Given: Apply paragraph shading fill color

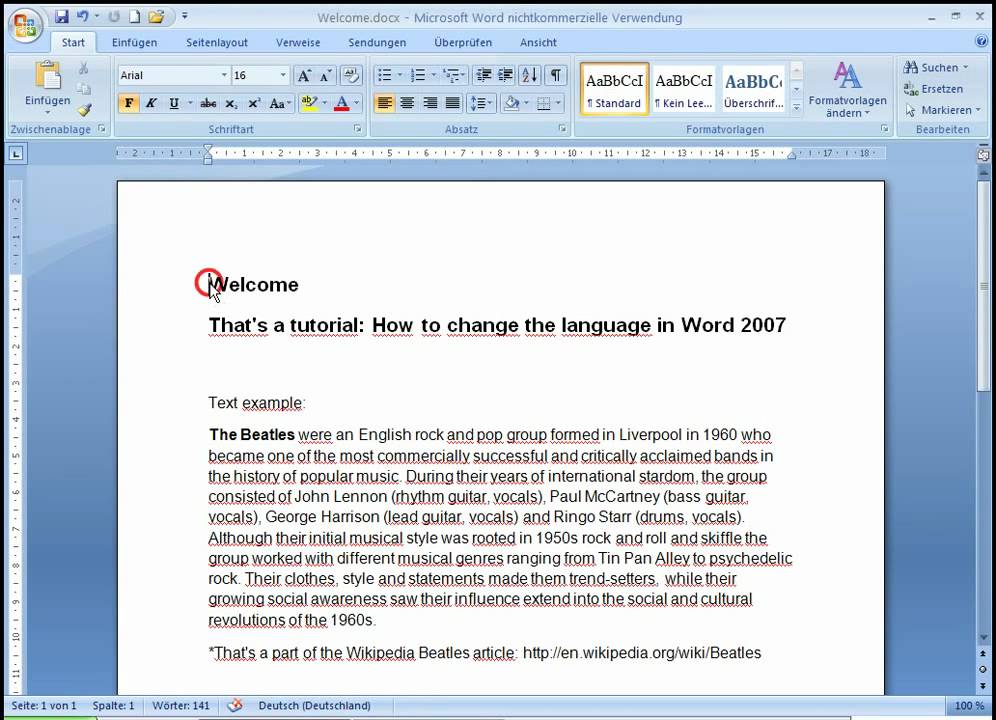Looking at the screenshot, I should coord(511,103).
